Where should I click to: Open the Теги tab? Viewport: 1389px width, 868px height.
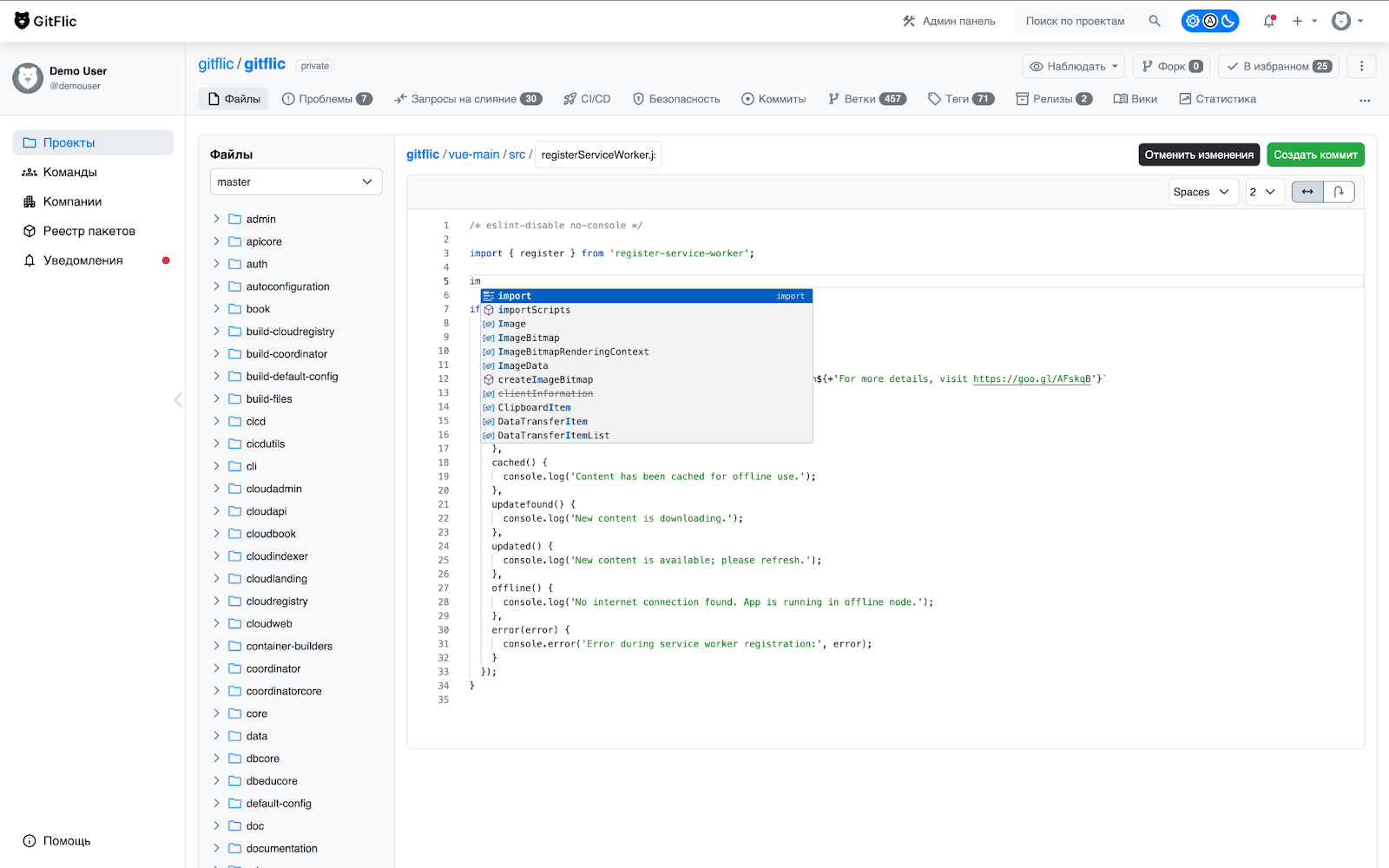(961, 99)
